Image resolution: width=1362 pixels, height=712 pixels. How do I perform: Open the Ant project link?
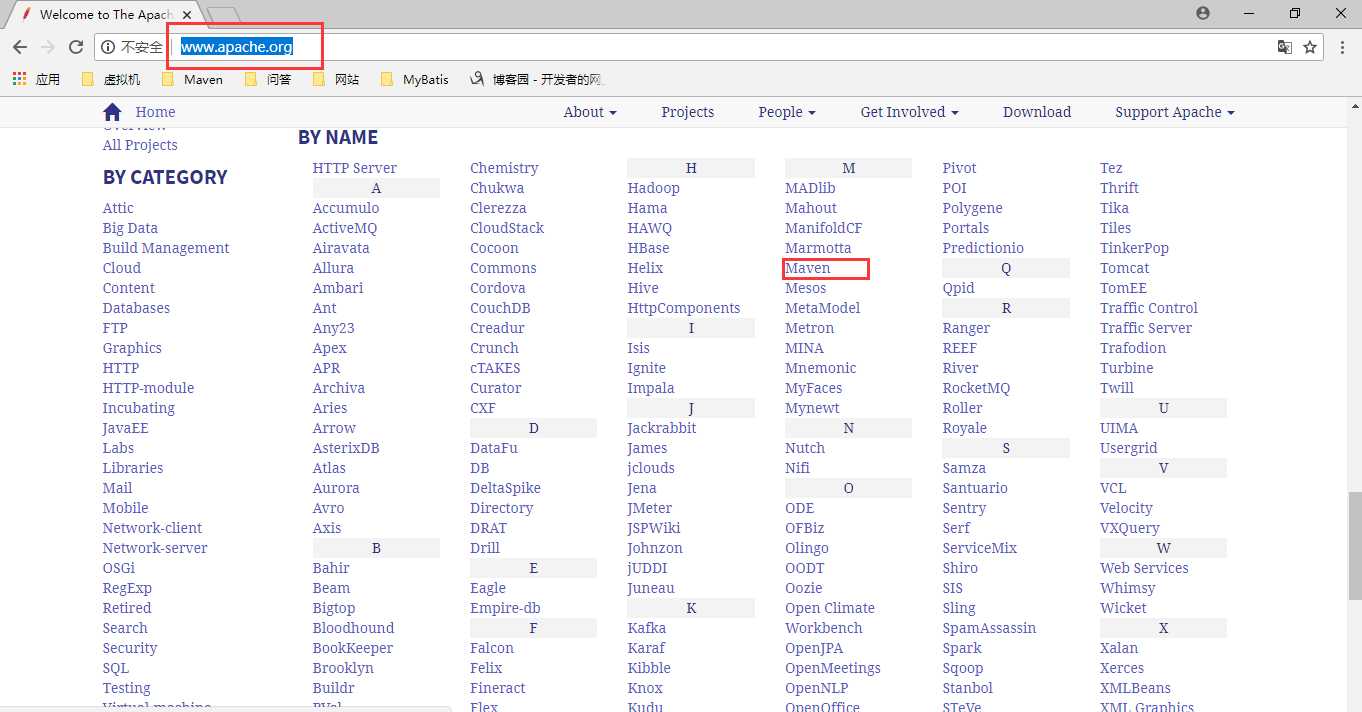point(325,308)
